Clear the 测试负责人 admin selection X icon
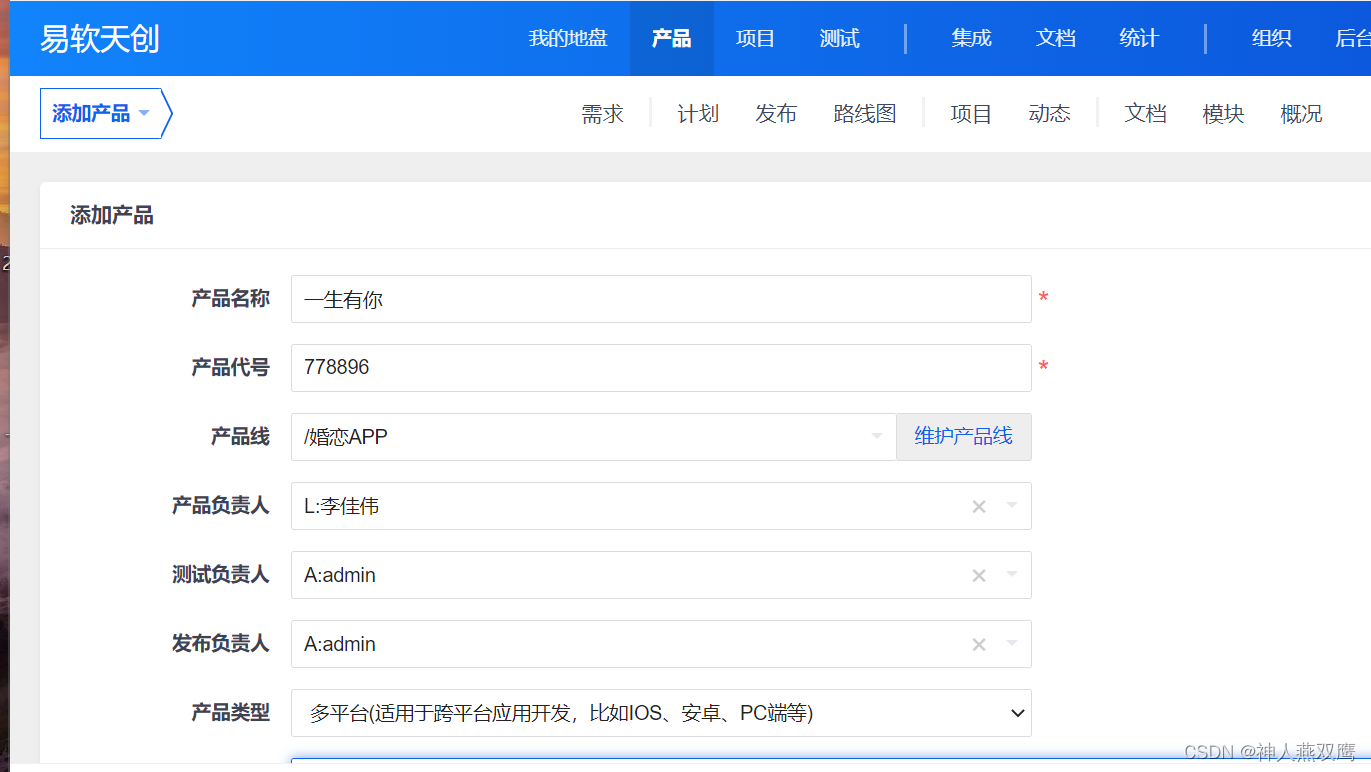 (979, 576)
